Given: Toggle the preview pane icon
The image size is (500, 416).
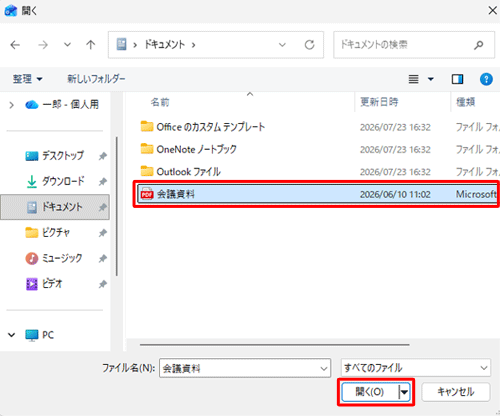Looking at the screenshot, I should 457,79.
